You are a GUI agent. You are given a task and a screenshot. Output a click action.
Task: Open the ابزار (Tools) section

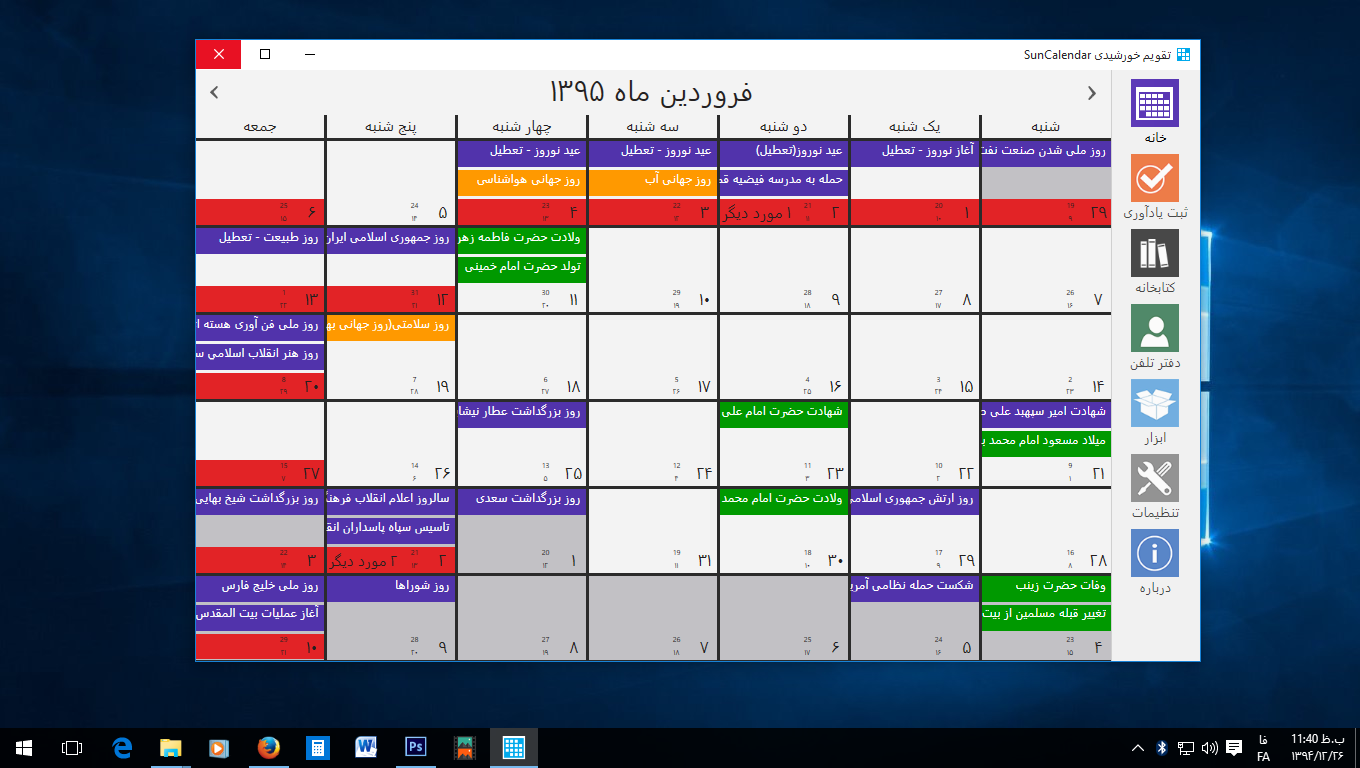click(x=1155, y=411)
